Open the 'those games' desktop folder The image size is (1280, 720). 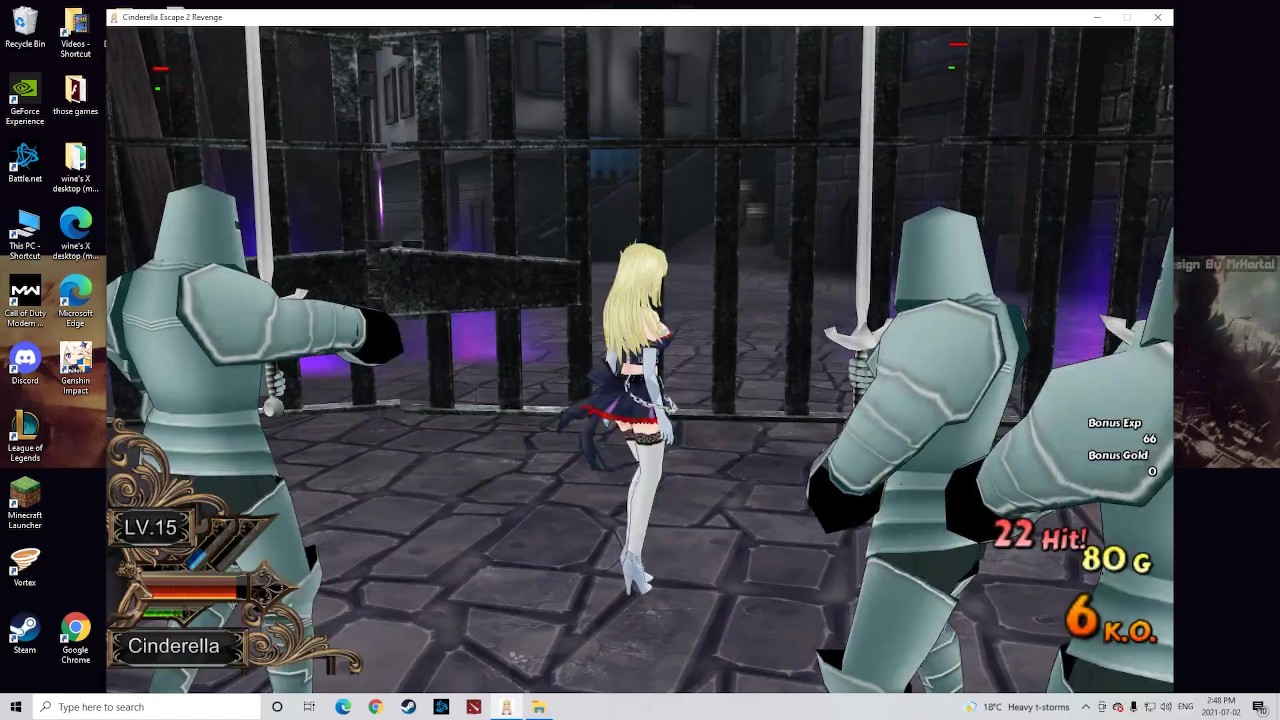[75, 96]
